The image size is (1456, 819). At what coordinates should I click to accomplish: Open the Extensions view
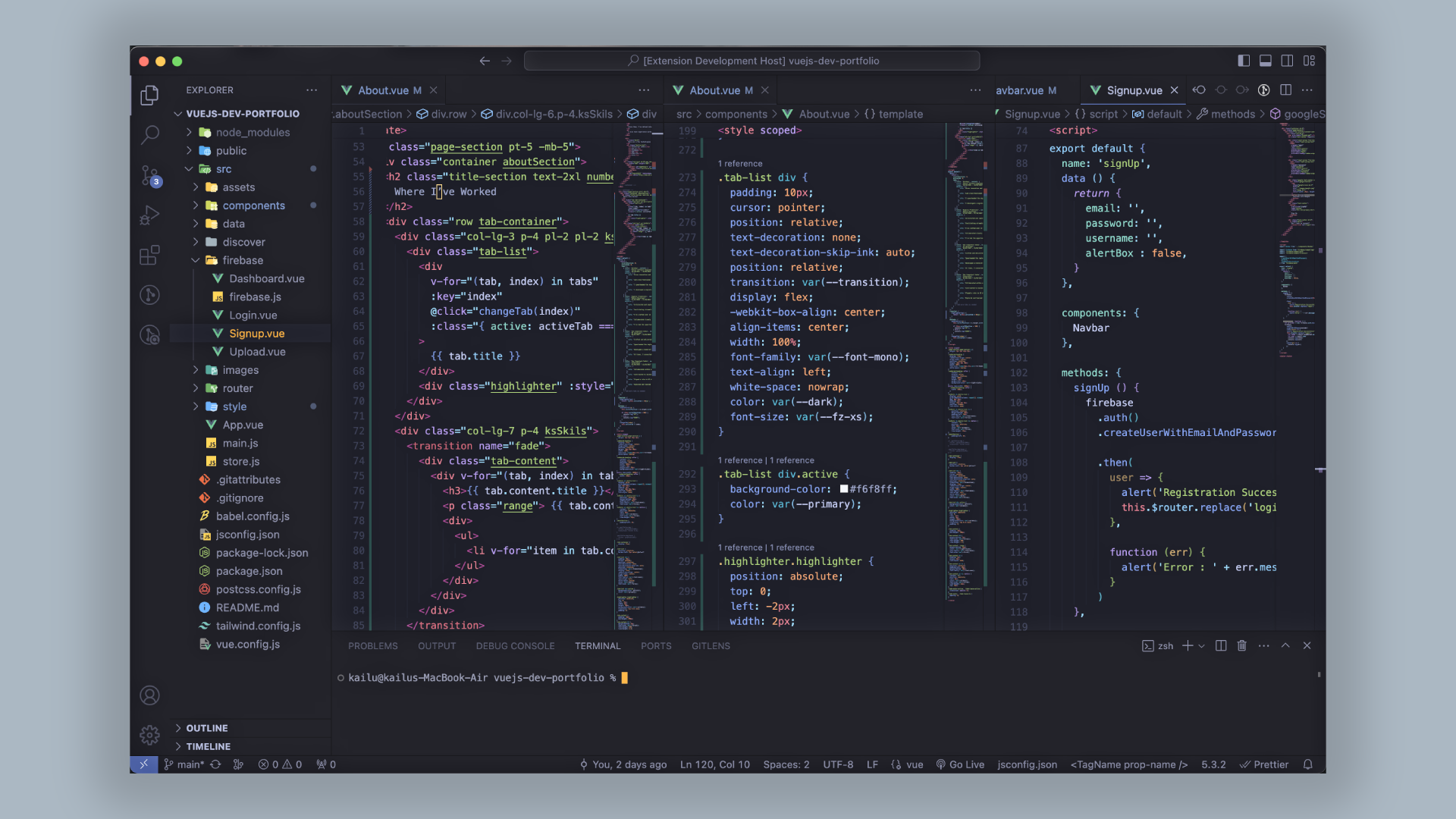(149, 255)
